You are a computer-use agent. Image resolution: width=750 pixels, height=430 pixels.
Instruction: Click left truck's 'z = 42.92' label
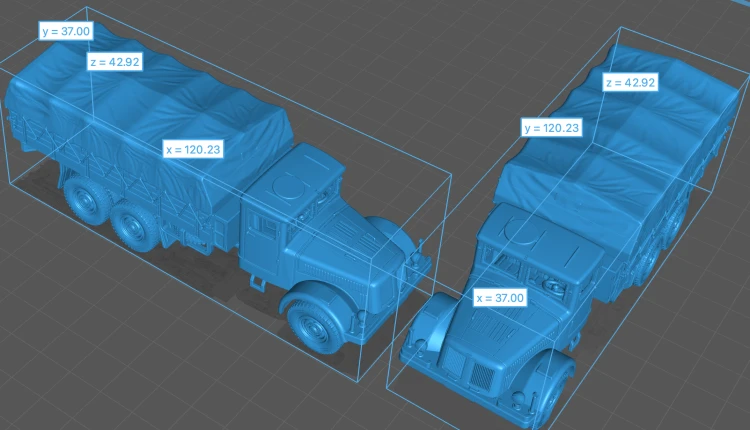(115, 62)
